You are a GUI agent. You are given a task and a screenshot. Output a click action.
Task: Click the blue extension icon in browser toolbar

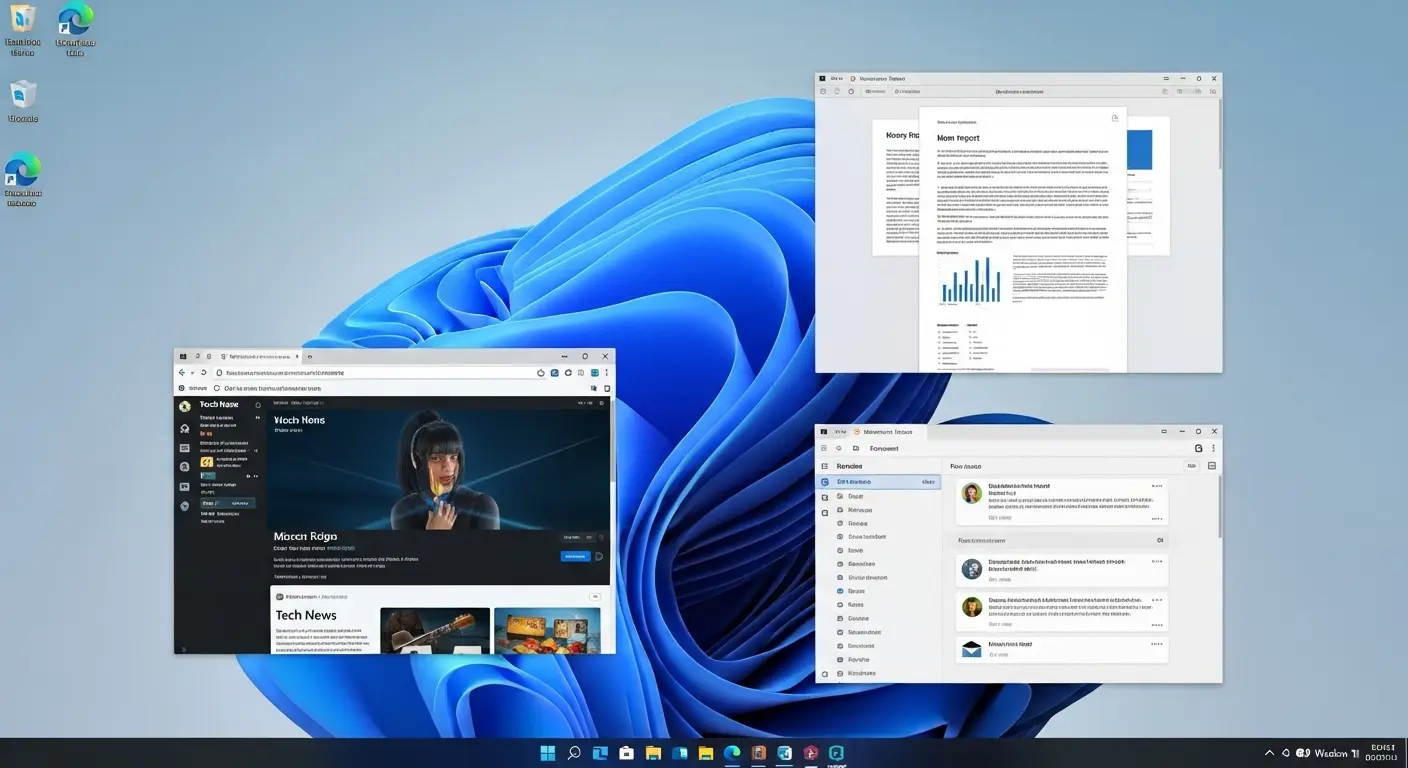(x=555, y=372)
